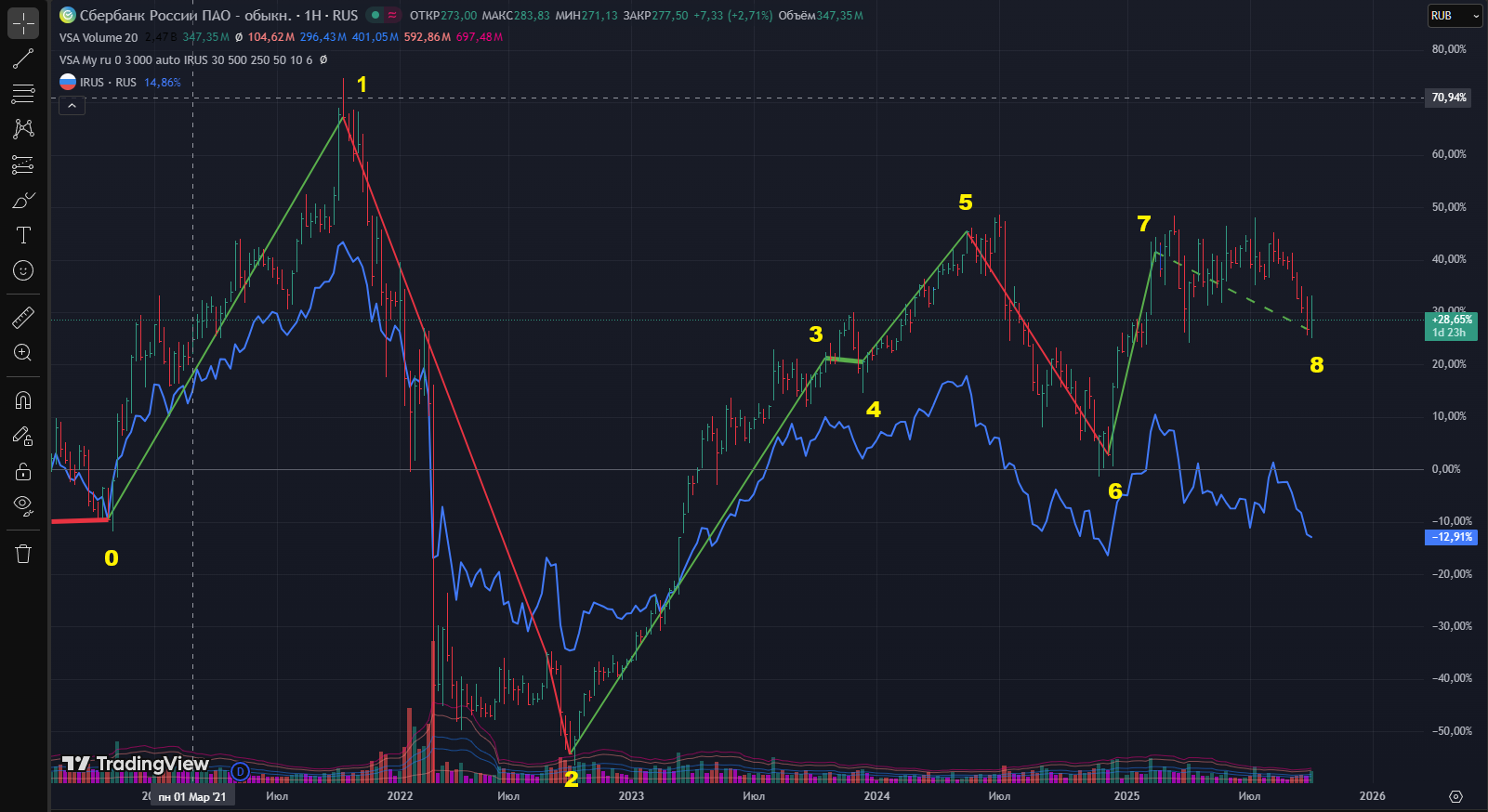1488x812 pixels.
Task: Select the IRUS · RUS comparison legend
Action: 108,82
